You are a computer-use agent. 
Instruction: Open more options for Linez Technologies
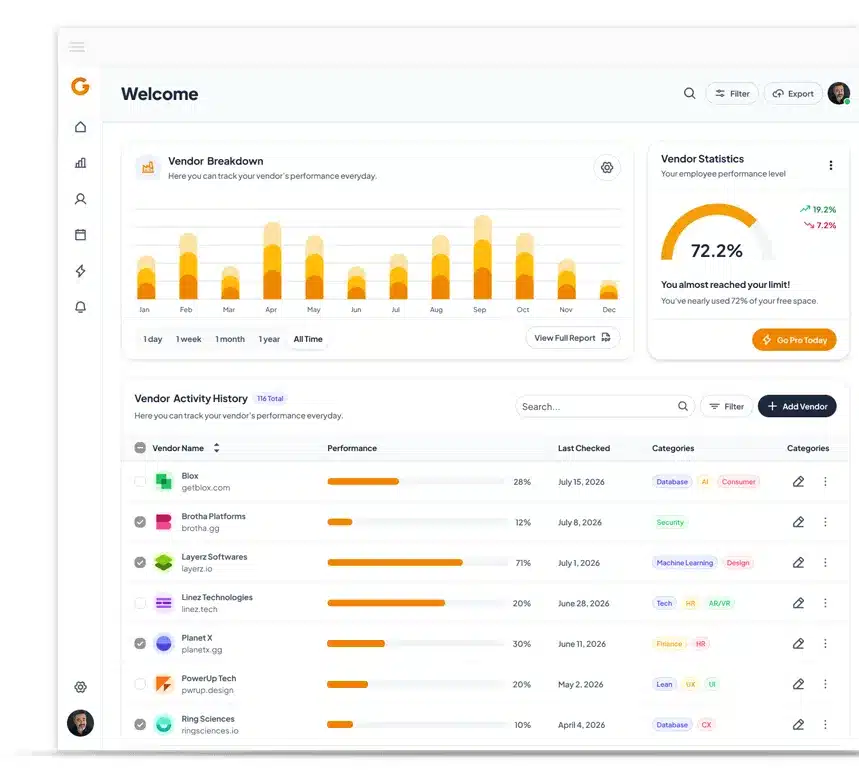(825, 603)
